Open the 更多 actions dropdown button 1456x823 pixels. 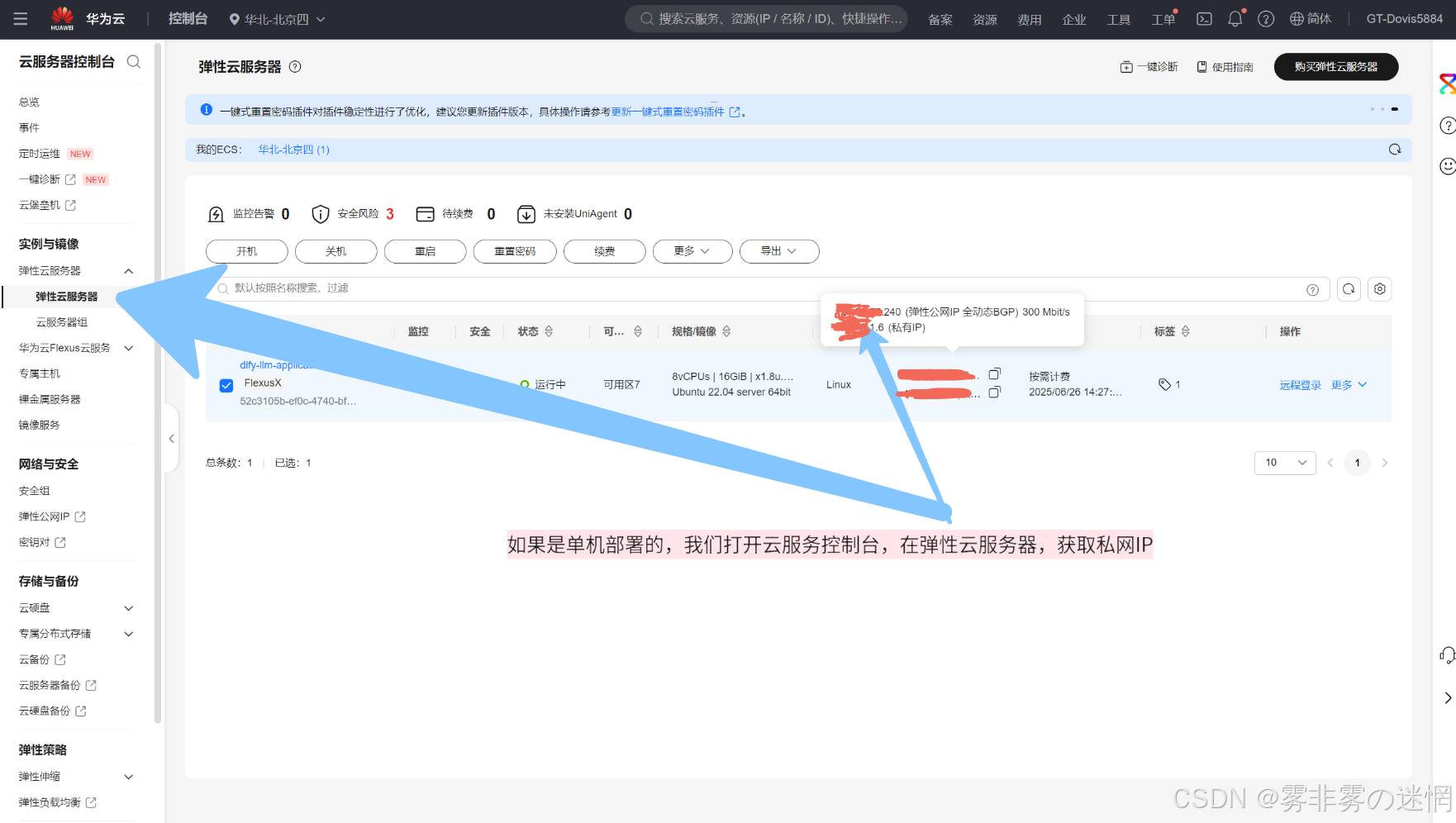click(692, 251)
